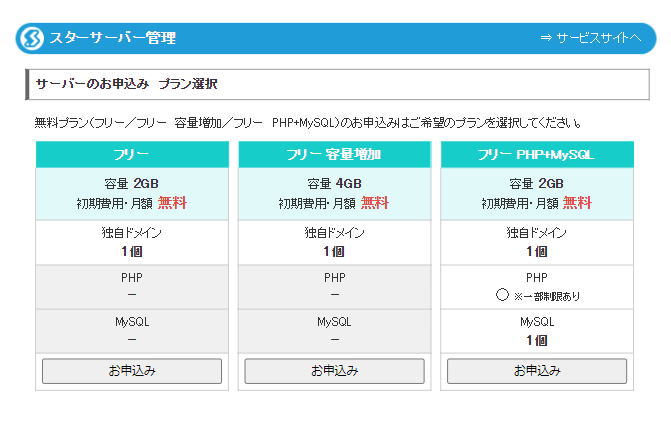671x441 pixels.
Task: Click the サーバーのお申込み プラン選択 heading
Action: point(127,84)
